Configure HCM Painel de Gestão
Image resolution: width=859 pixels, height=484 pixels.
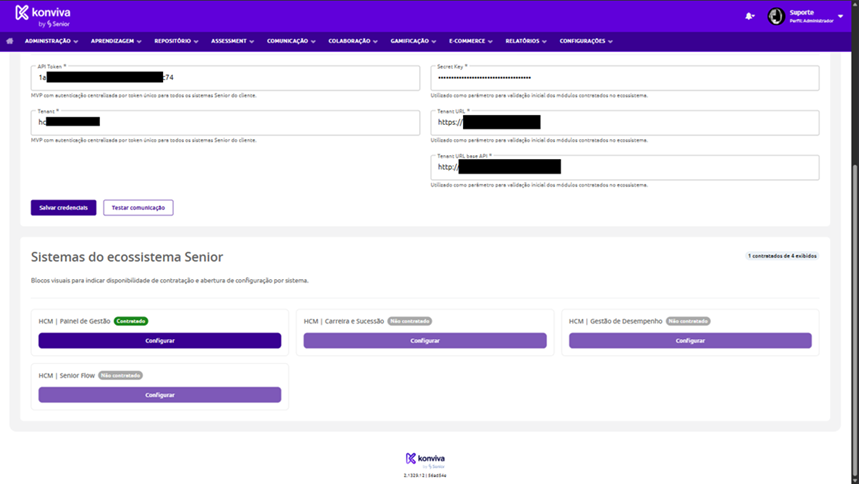pos(159,340)
